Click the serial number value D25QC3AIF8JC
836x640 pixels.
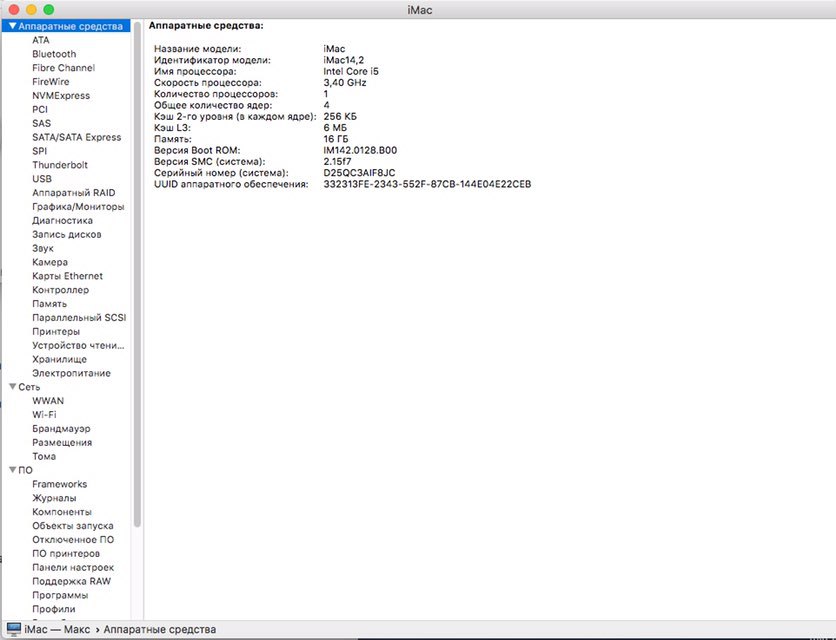coord(359,173)
